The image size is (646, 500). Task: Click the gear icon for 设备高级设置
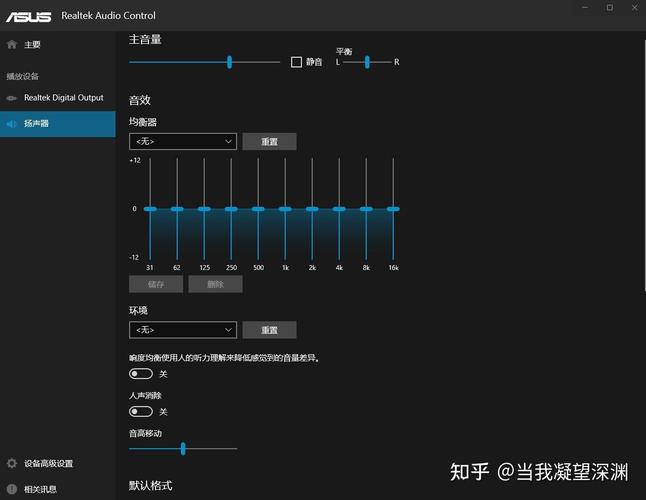12,463
